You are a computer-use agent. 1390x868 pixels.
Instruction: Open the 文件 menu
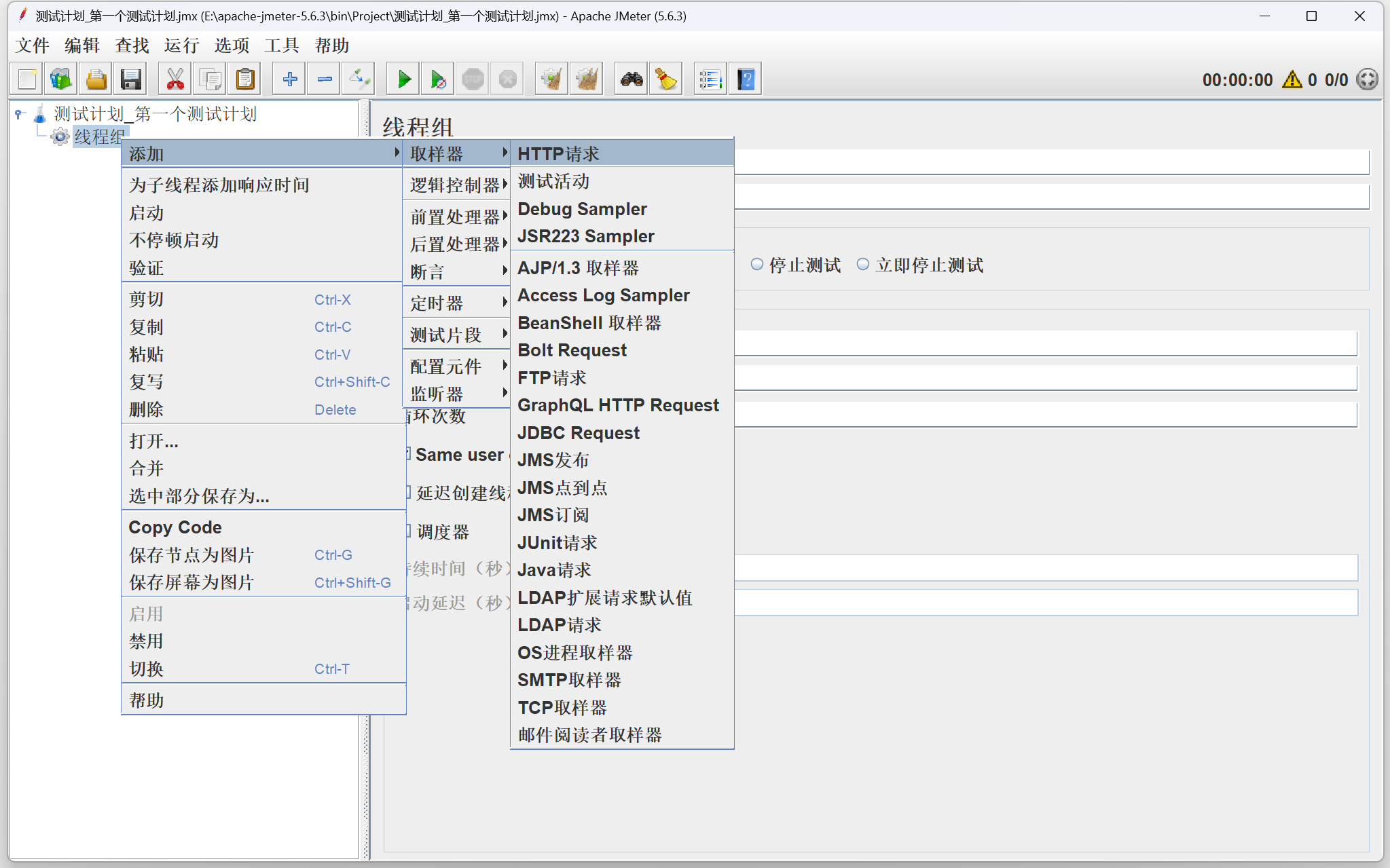point(32,45)
